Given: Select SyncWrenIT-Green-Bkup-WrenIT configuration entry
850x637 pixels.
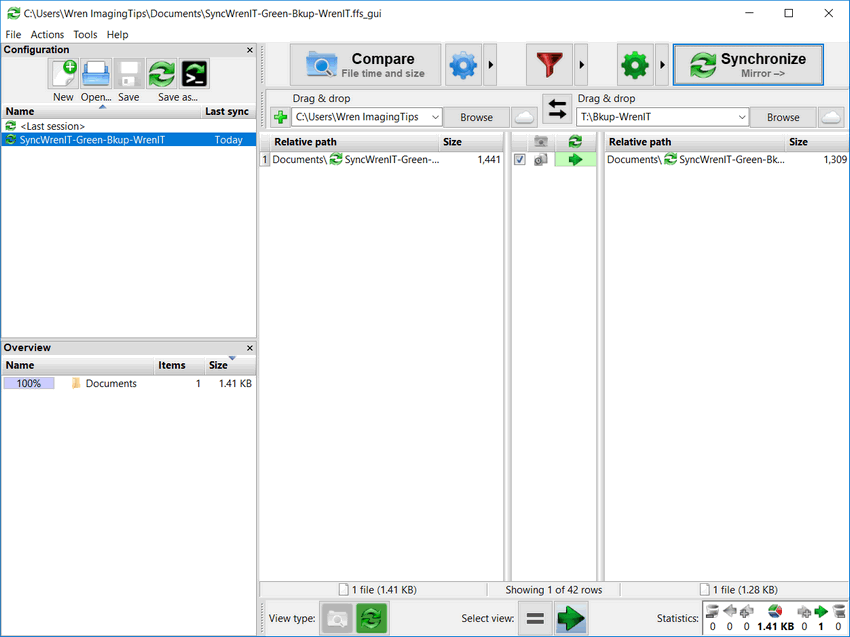Looking at the screenshot, I should tap(92, 140).
